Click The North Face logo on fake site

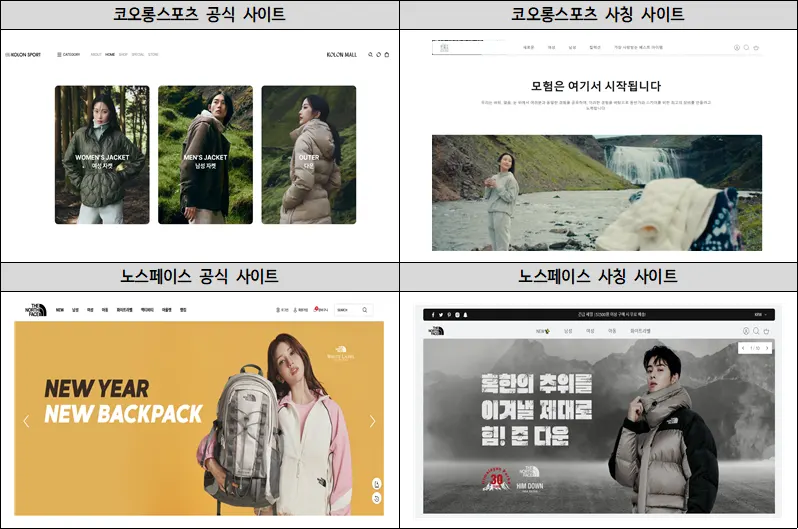point(437,331)
